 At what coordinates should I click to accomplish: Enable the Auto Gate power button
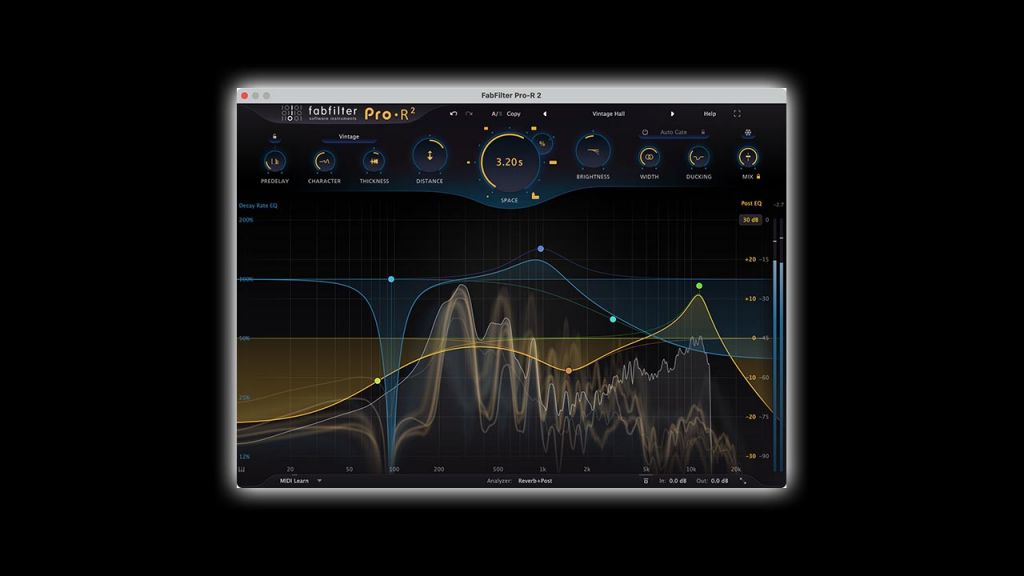coord(645,132)
